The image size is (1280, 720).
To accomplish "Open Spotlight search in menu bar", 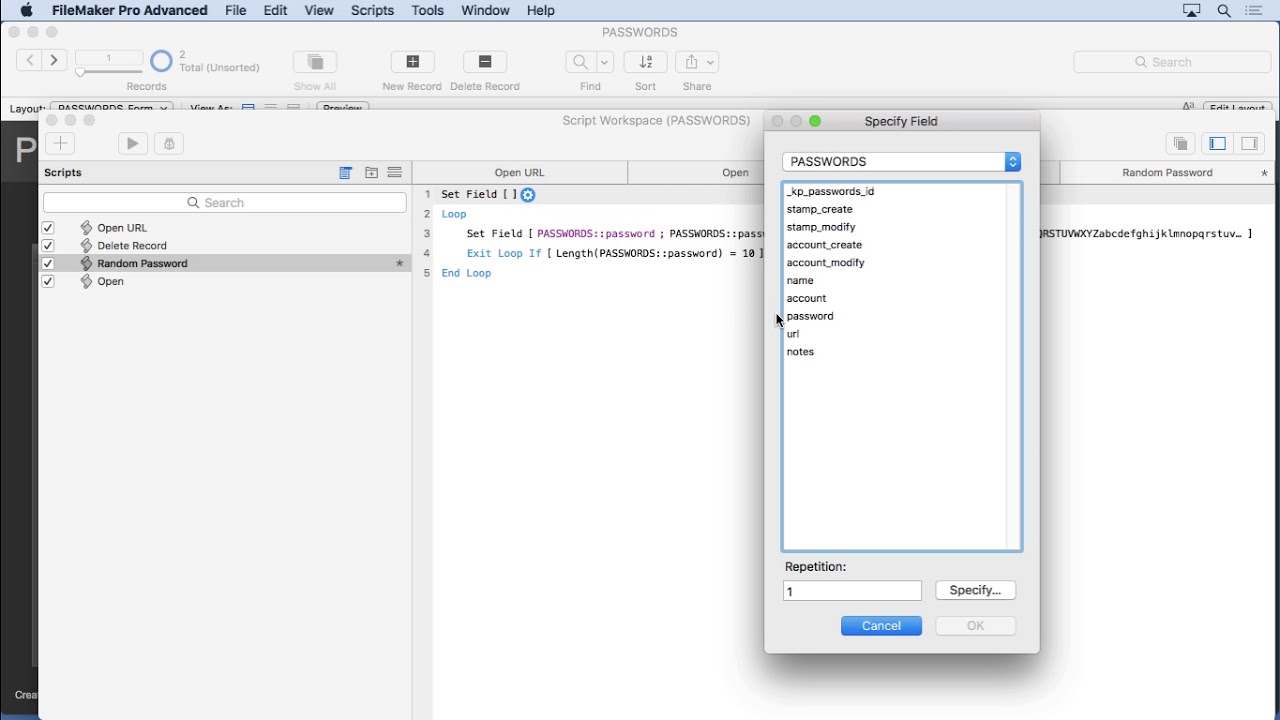I will click(1224, 11).
